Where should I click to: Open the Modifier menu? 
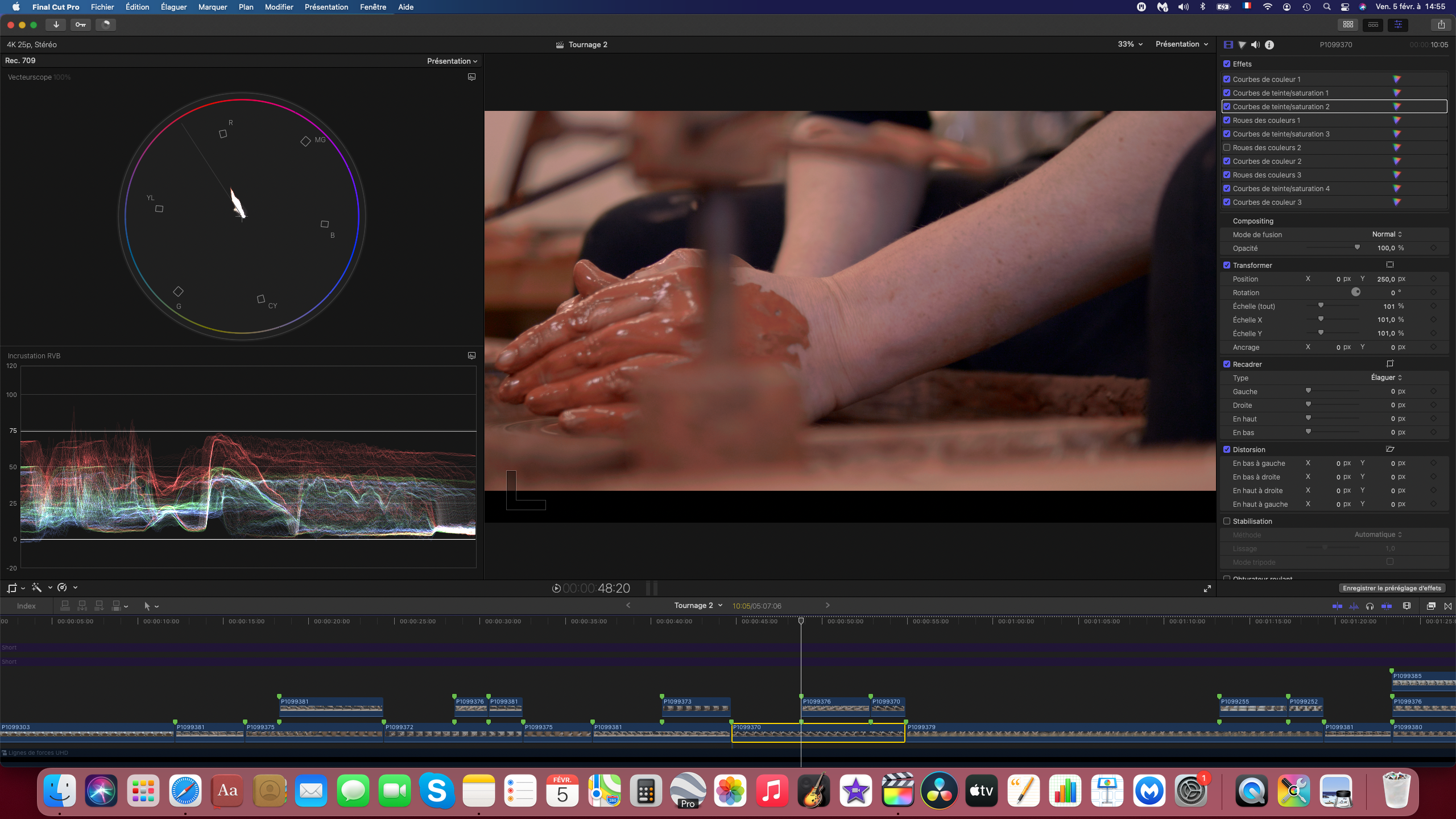click(x=279, y=7)
